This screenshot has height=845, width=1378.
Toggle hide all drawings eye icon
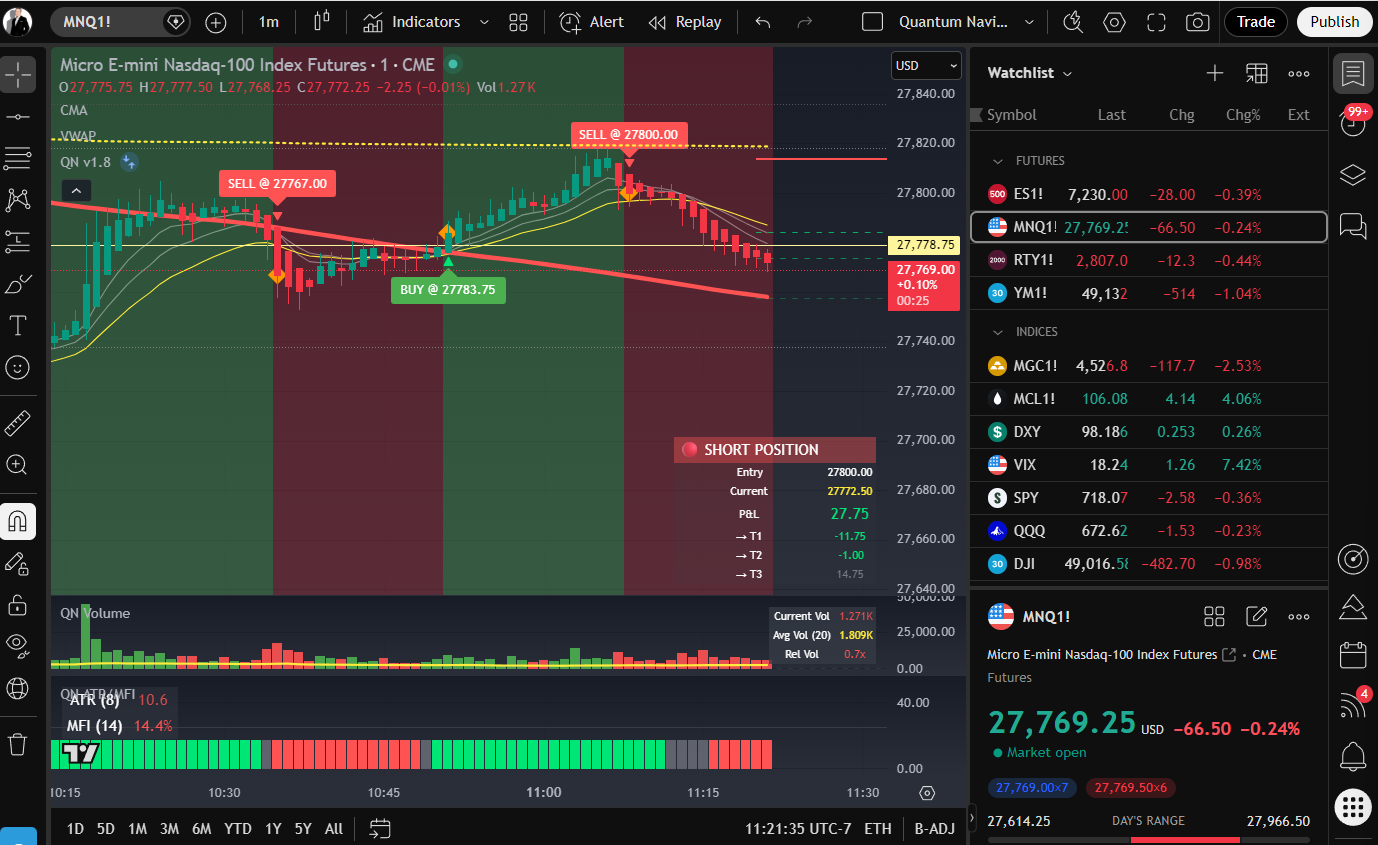[18, 646]
